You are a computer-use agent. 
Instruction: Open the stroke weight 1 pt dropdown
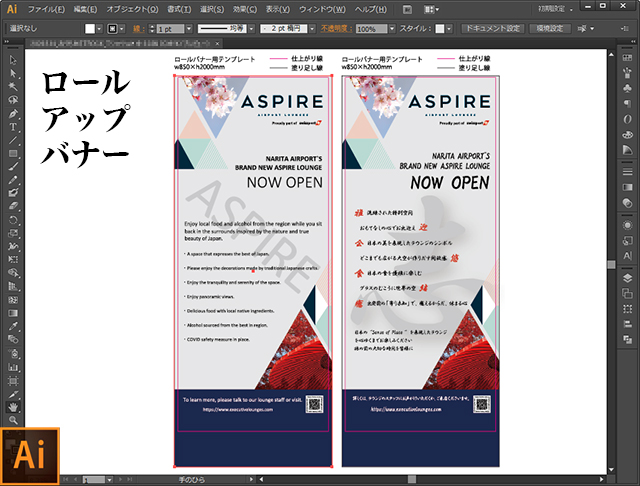(189, 29)
